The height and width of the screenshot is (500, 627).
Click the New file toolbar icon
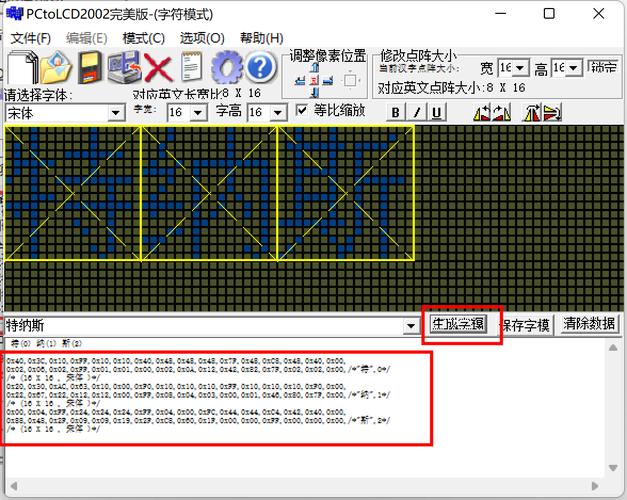[x=22, y=67]
